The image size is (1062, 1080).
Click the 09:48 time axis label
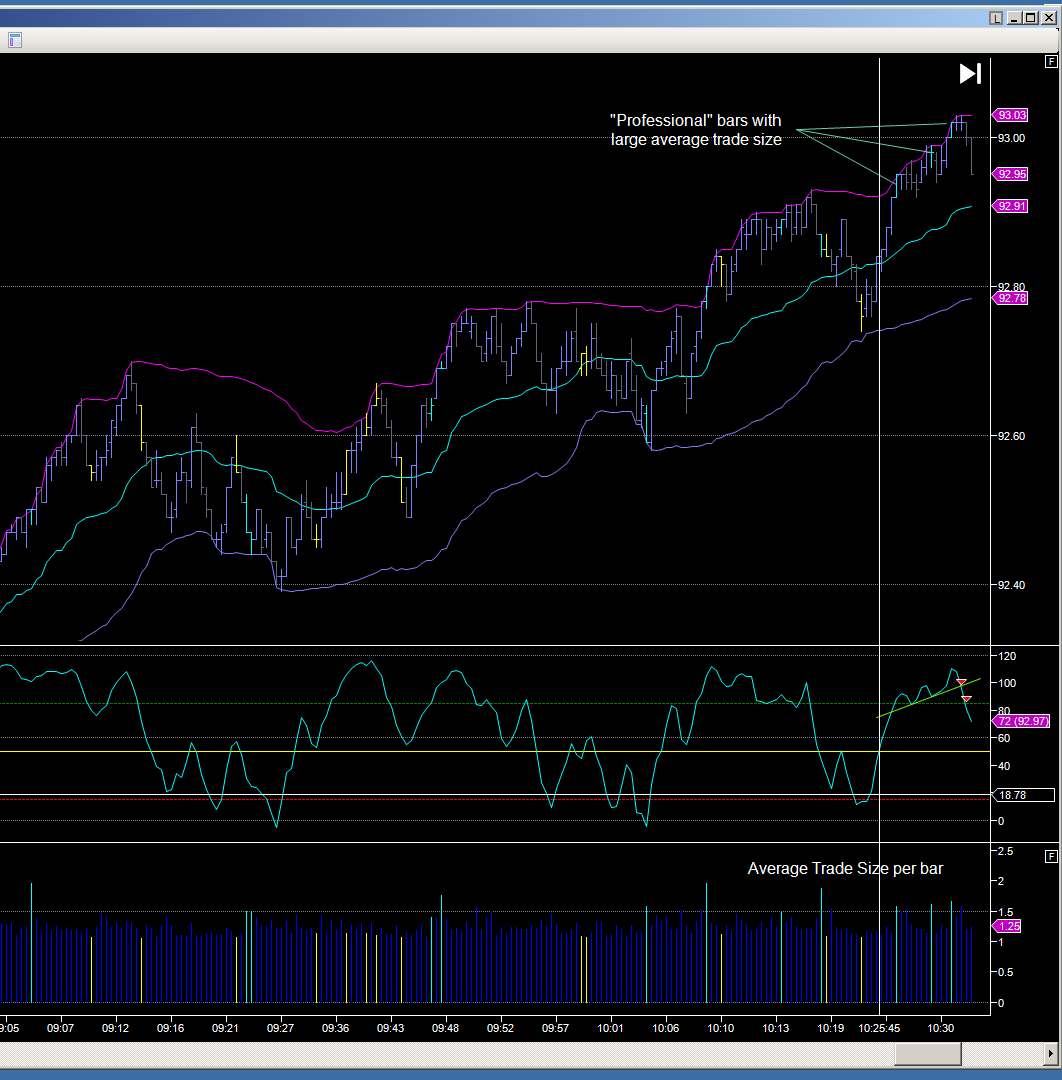tap(446, 1028)
